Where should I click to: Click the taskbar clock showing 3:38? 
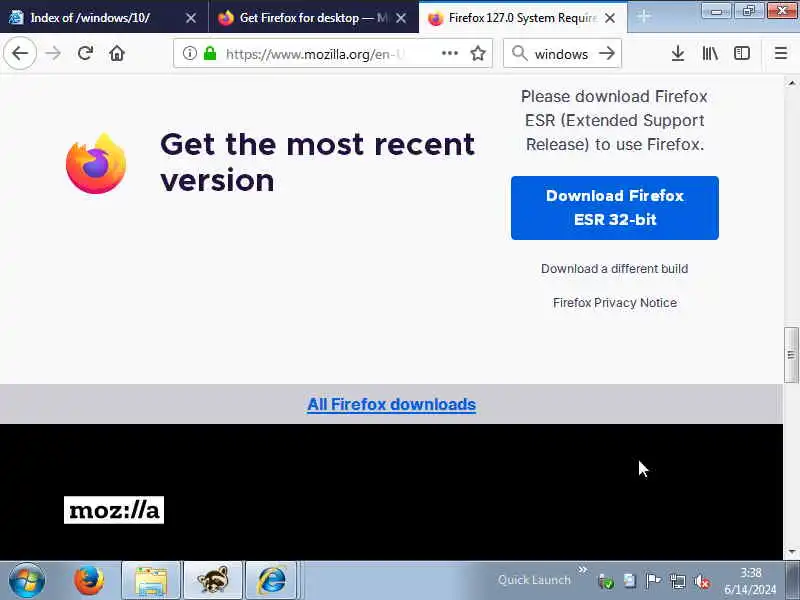[x=750, y=581]
